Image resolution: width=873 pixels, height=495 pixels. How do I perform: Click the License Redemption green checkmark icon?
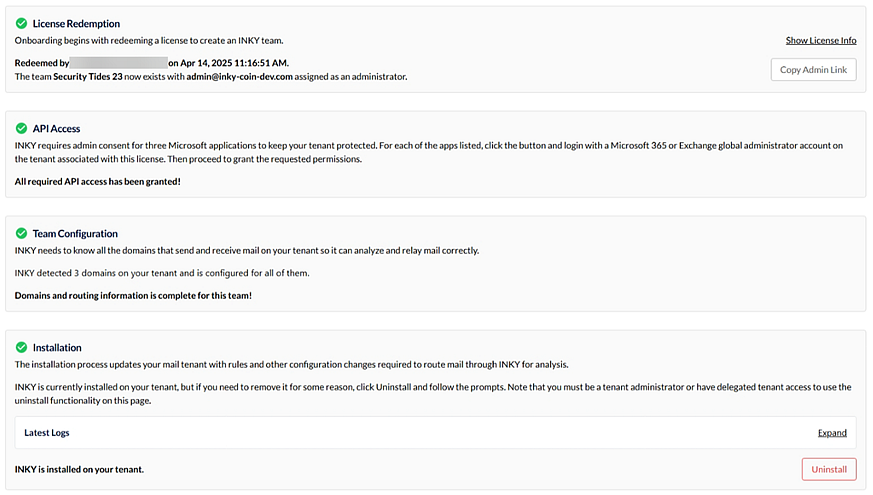tap(21, 23)
